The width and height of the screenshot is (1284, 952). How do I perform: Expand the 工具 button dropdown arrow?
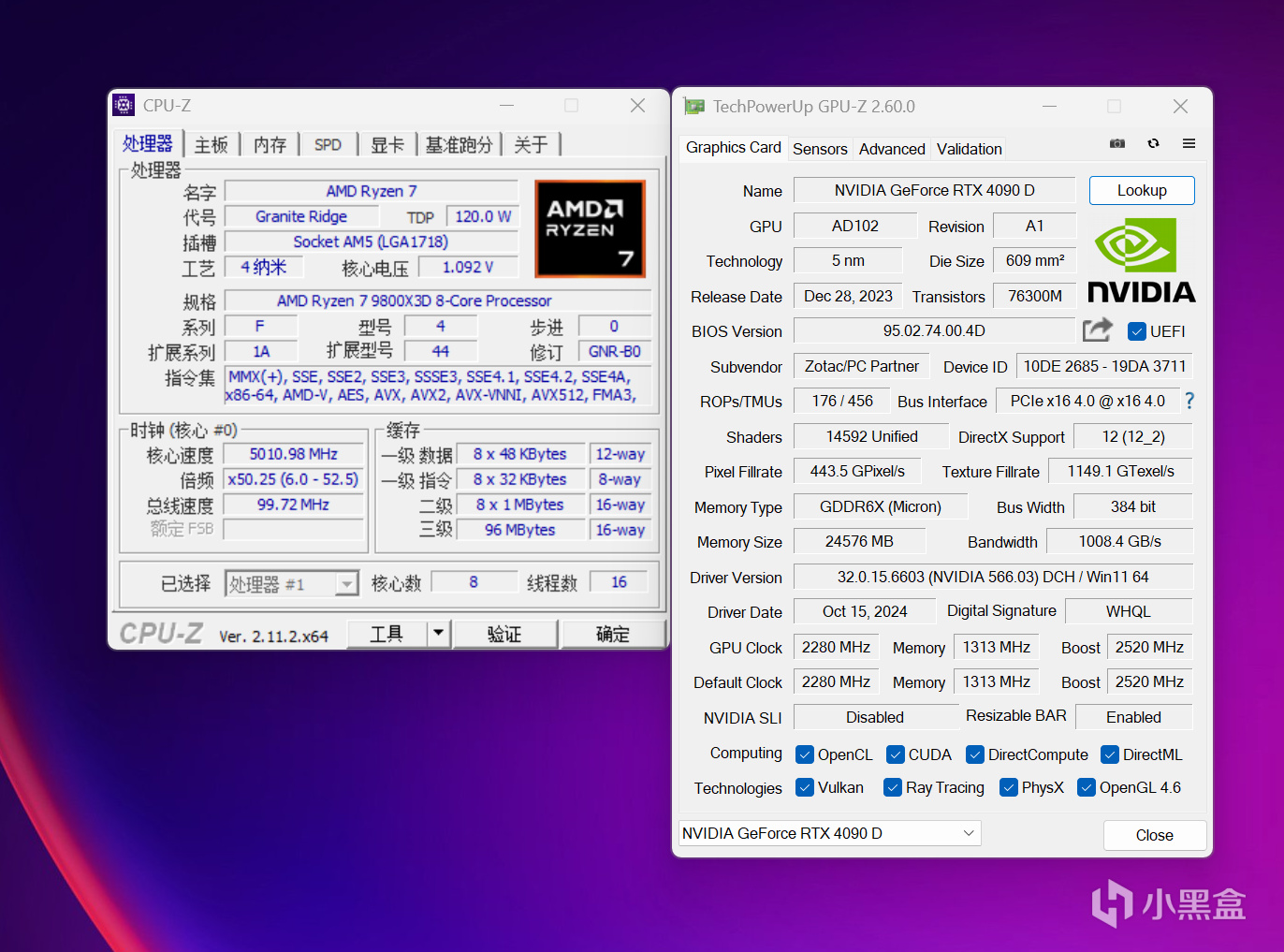point(438,634)
